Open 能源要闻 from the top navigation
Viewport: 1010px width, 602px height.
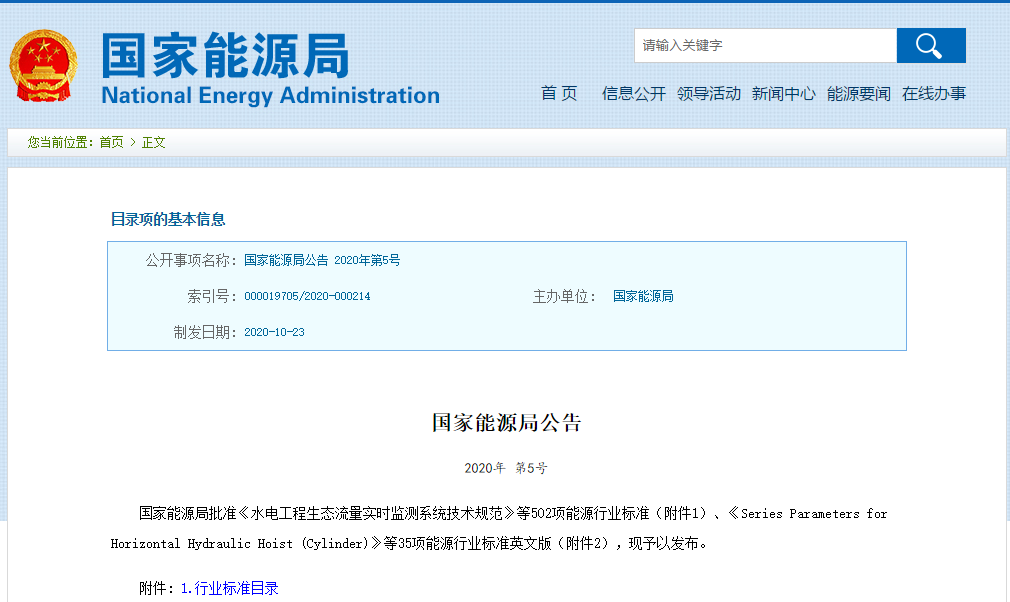click(x=858, y=94)
